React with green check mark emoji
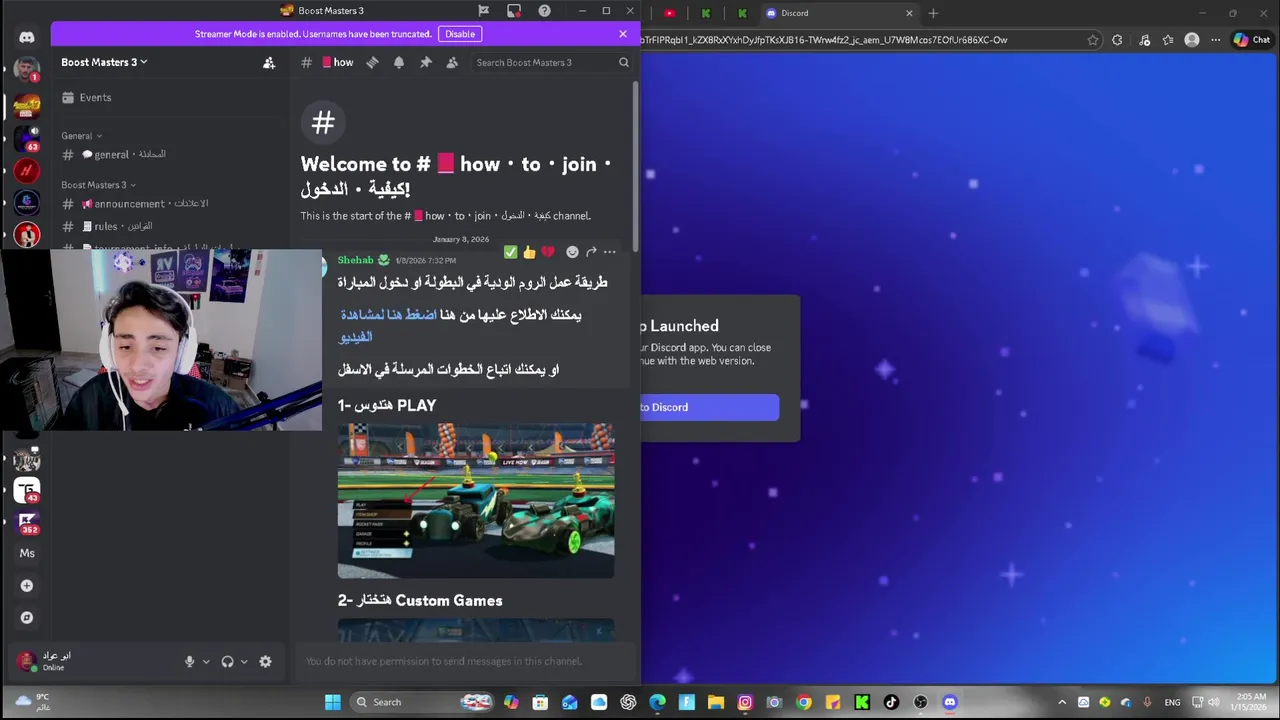Viewport: 1280px width, 720px height. pyautogui.click(x=511, y=252)
